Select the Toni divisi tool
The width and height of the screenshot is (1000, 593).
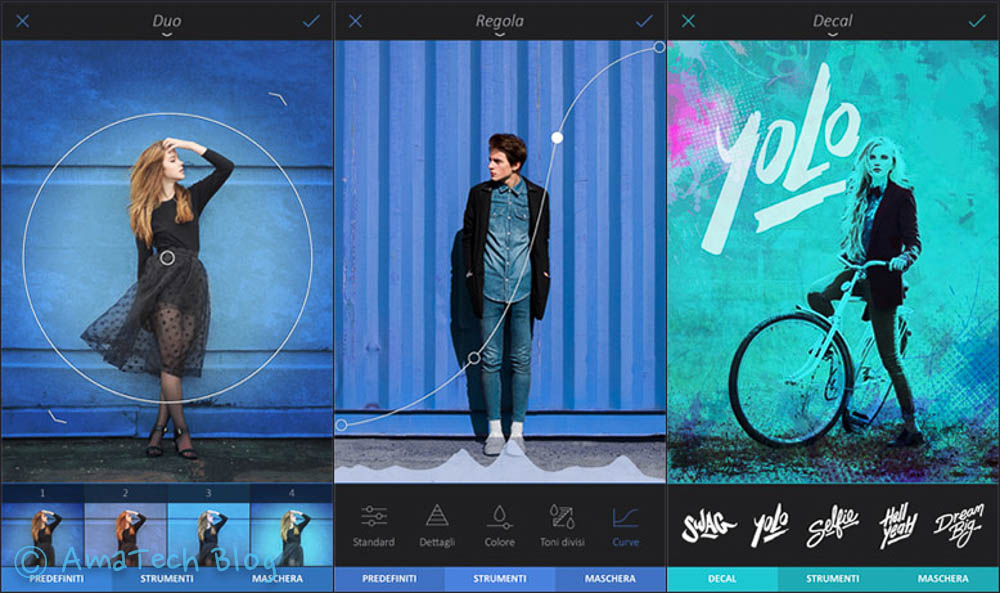click(562, 525)
